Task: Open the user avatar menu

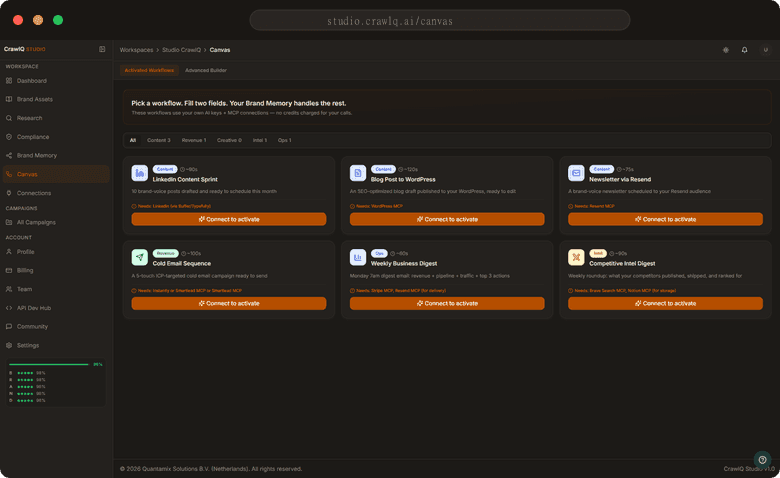Action: tap(766, 50)
